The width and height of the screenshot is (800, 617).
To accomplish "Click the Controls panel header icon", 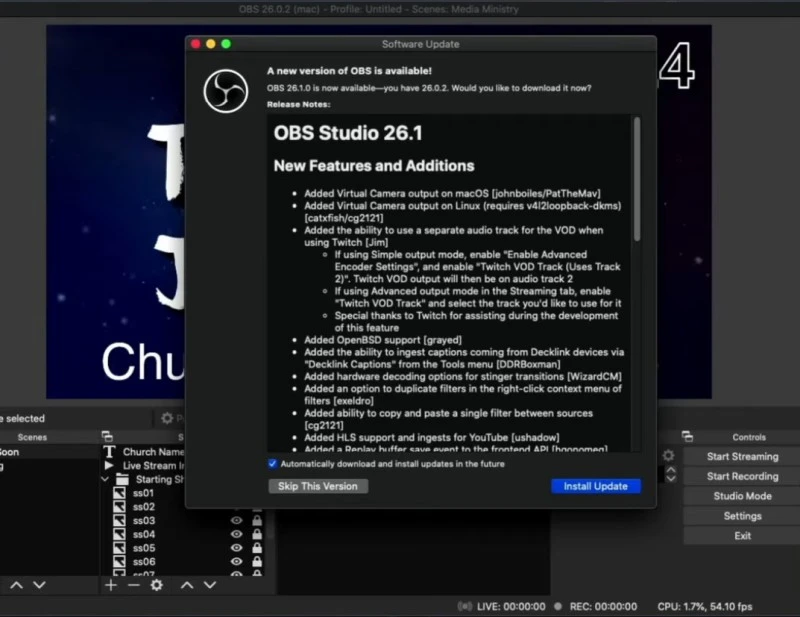I will click(x=687, y=436).
